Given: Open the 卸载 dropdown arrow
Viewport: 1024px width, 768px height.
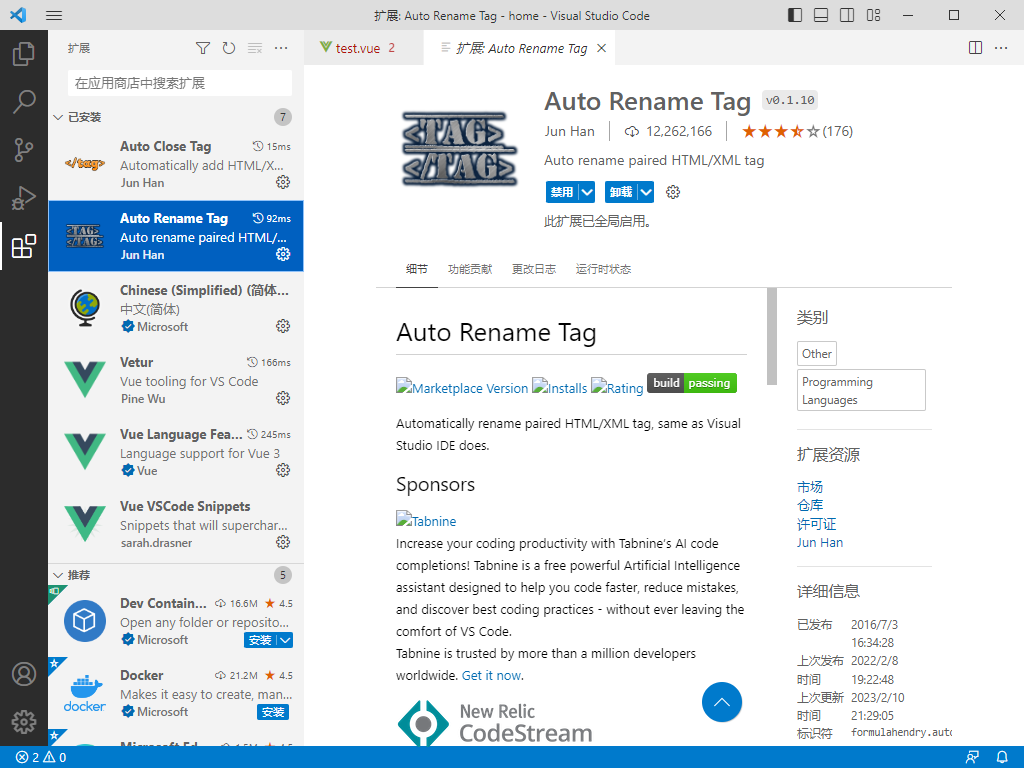Looking at the screenshot, I should 646,192.
